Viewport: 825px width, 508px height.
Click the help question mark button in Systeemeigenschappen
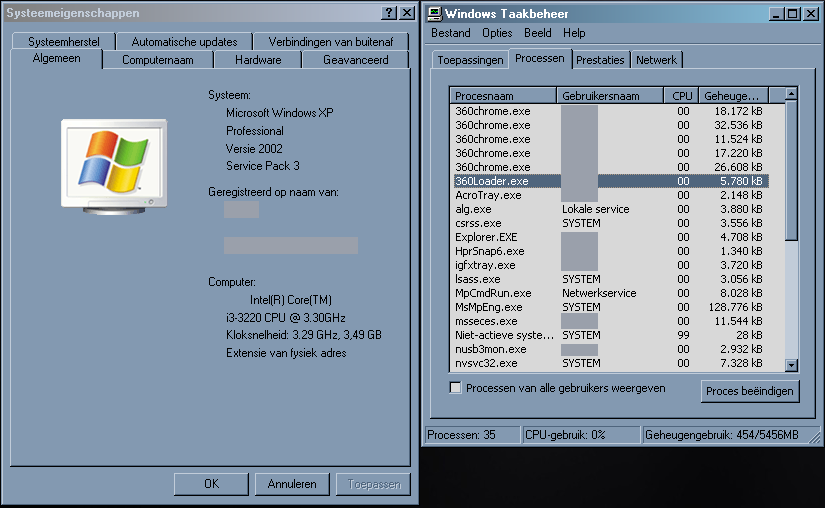pyautogui.click(x=388, y=13)
